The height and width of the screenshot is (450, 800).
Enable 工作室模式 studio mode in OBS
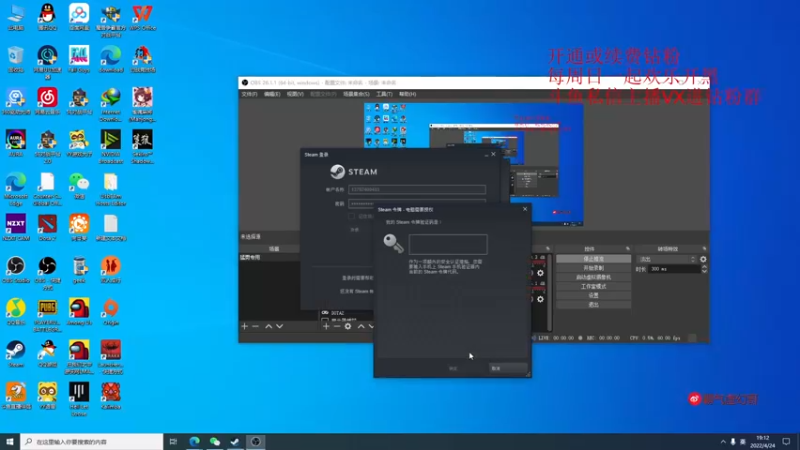click(593, 286)
